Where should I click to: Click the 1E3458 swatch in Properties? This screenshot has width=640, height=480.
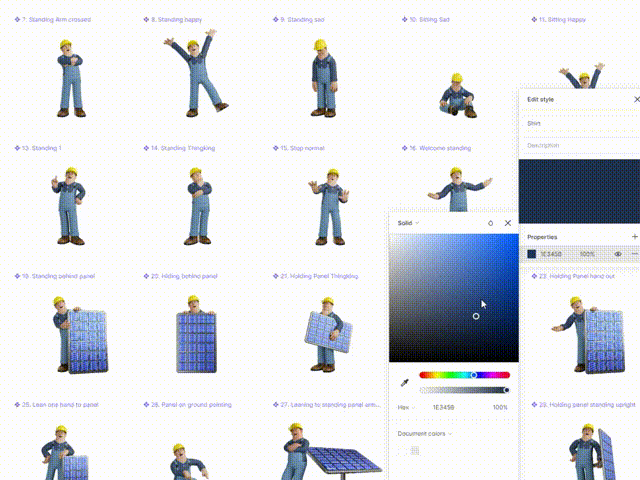[x=532, y=254]
